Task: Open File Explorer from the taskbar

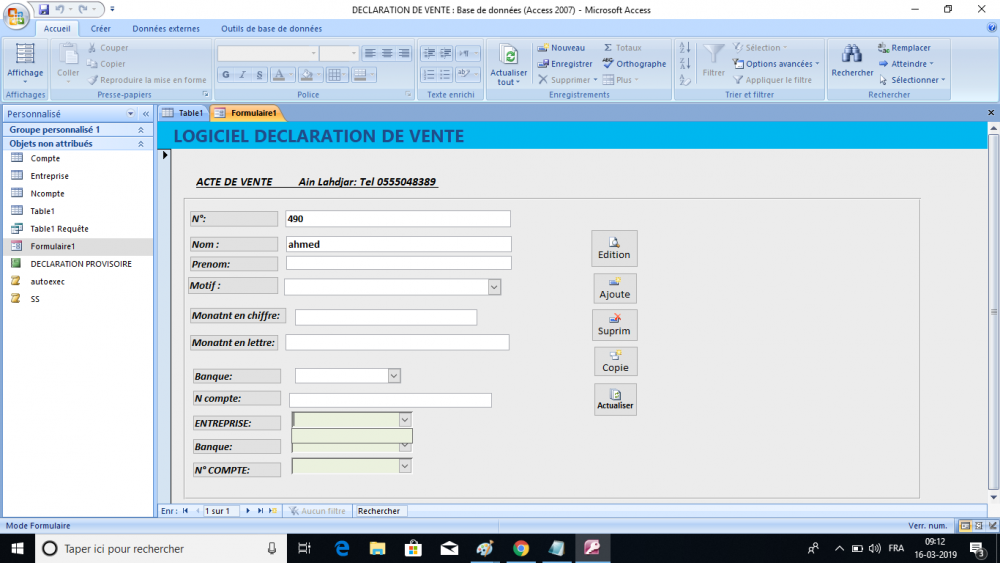Action: (x=378, y=548)
